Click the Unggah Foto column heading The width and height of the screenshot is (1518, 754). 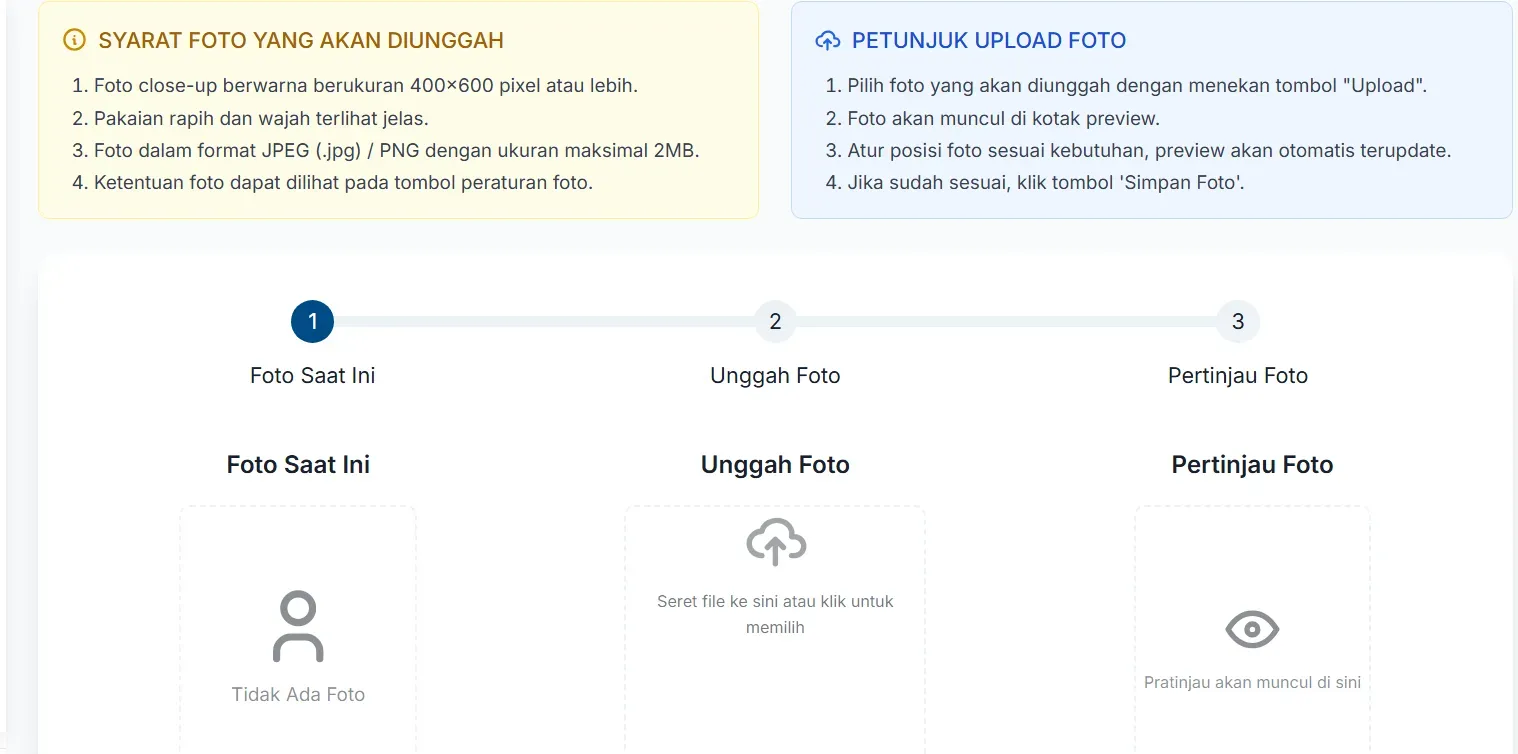(x=775, y=464)
